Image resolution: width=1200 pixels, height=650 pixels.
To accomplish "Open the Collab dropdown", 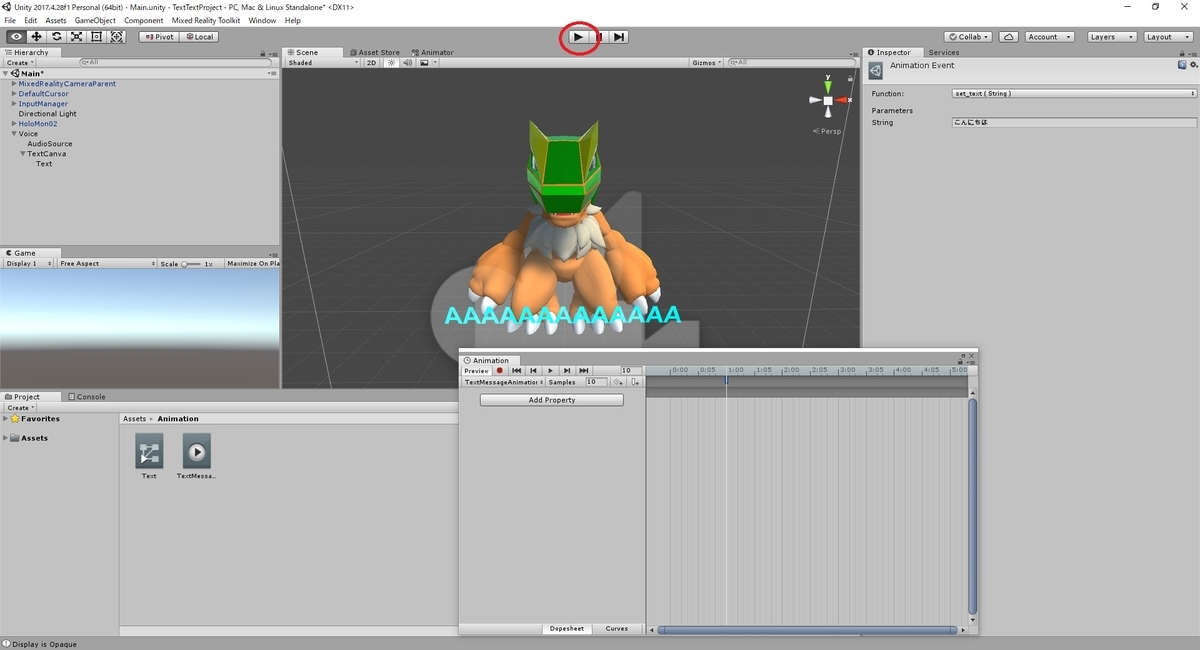I will coord(968,37).
